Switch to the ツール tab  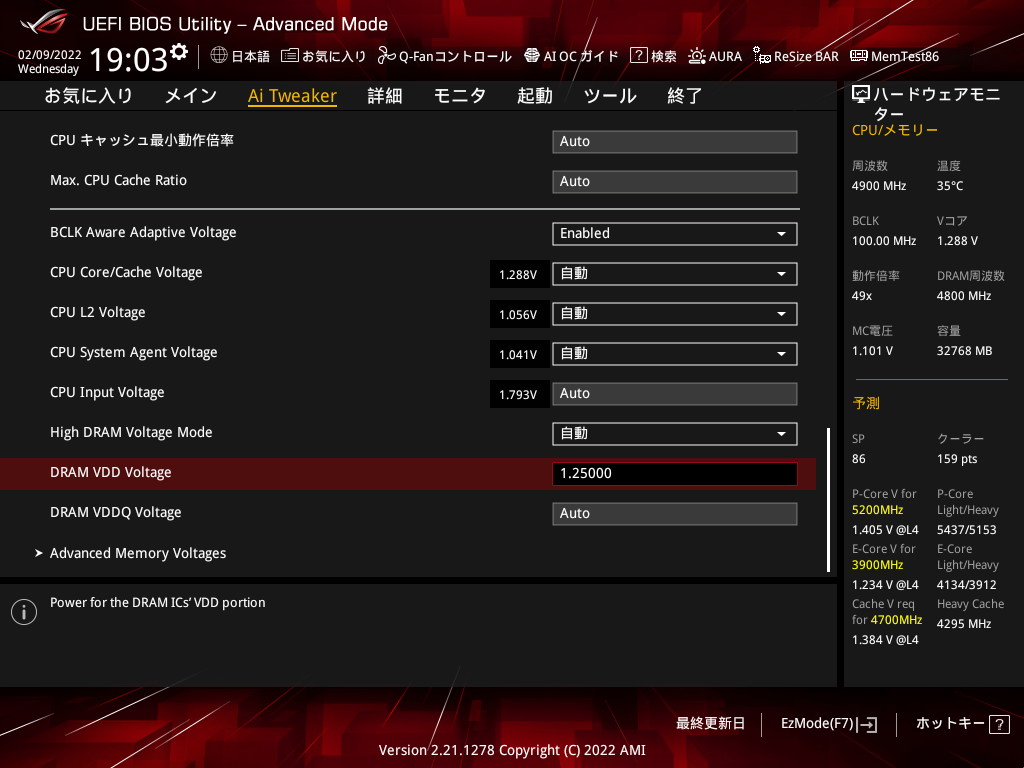(x=610, y=96)
